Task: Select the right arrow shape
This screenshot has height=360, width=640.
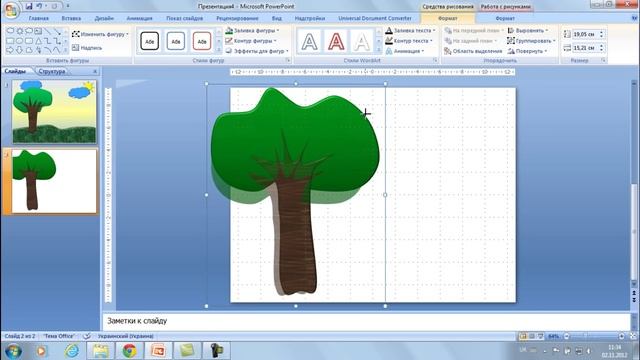Action: (x=10, y=50)
